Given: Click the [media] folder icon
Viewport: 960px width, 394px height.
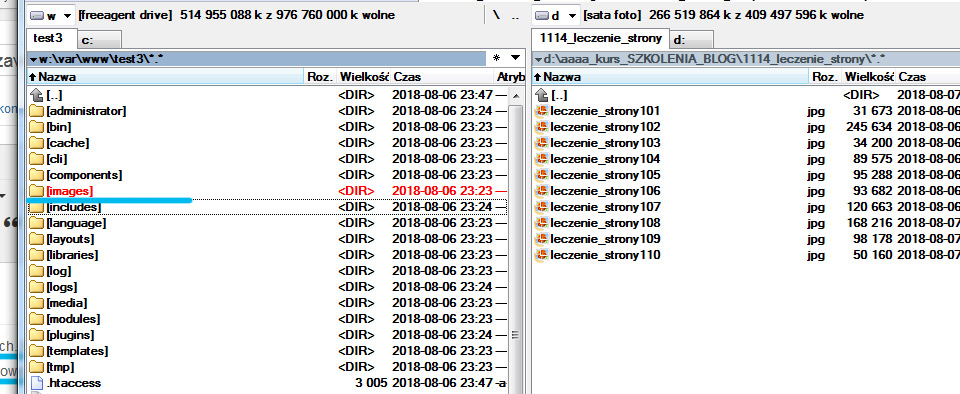Looking at the screenshot, I should 37,303.
